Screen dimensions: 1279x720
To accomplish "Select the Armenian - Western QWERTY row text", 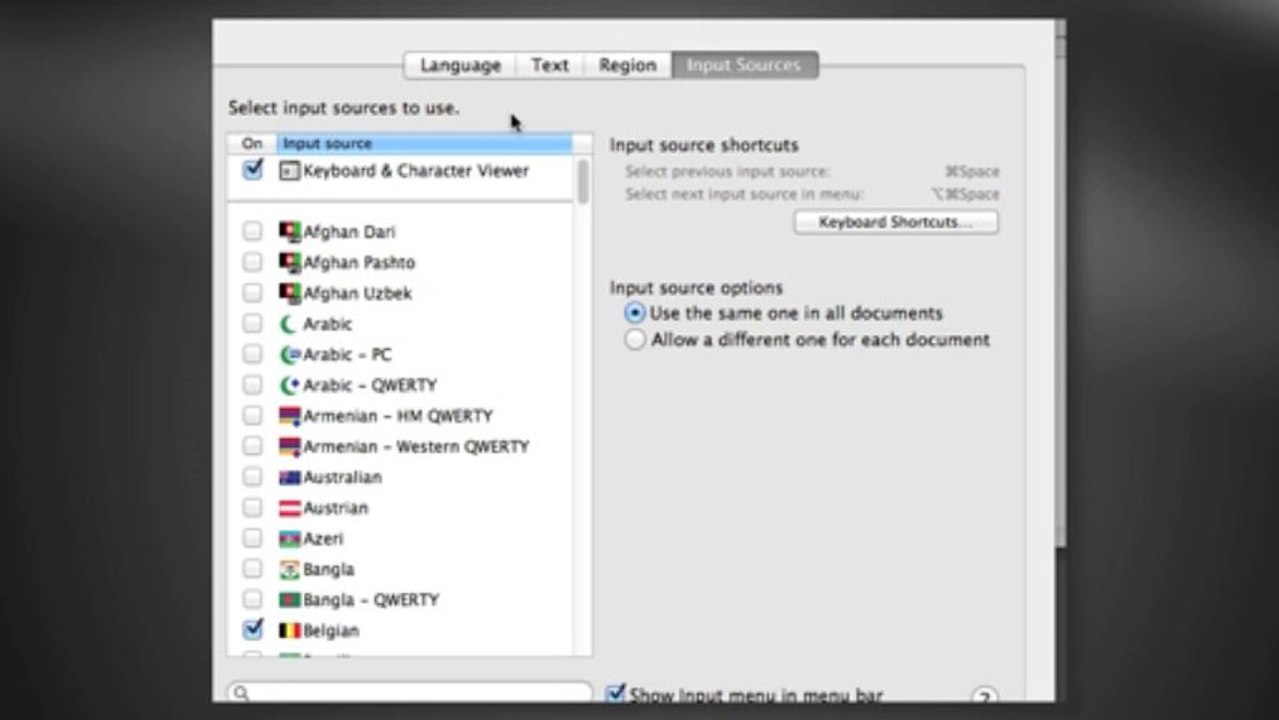I will [416, 447].
